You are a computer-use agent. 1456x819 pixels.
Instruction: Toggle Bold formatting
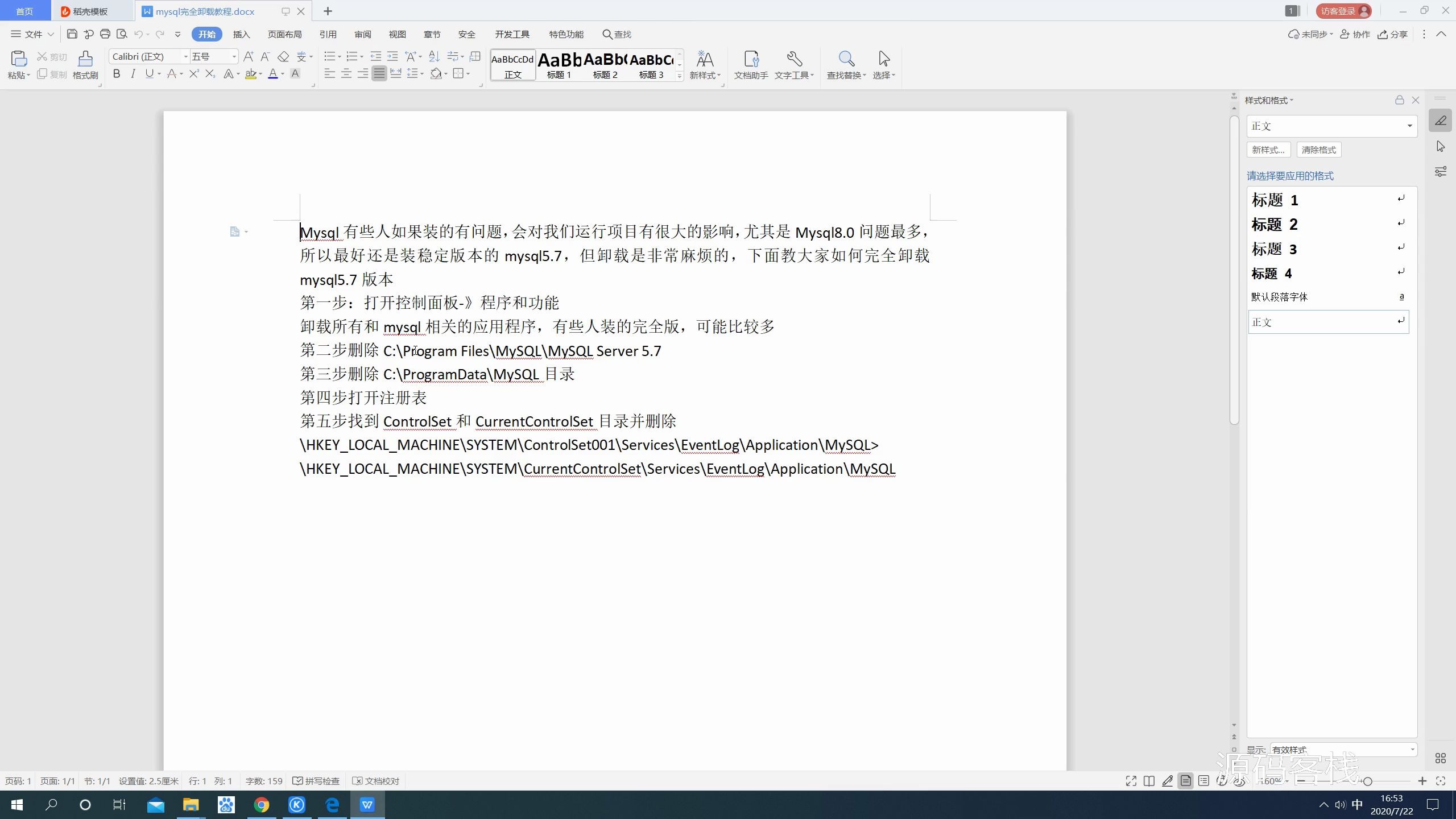click(117, 73)
